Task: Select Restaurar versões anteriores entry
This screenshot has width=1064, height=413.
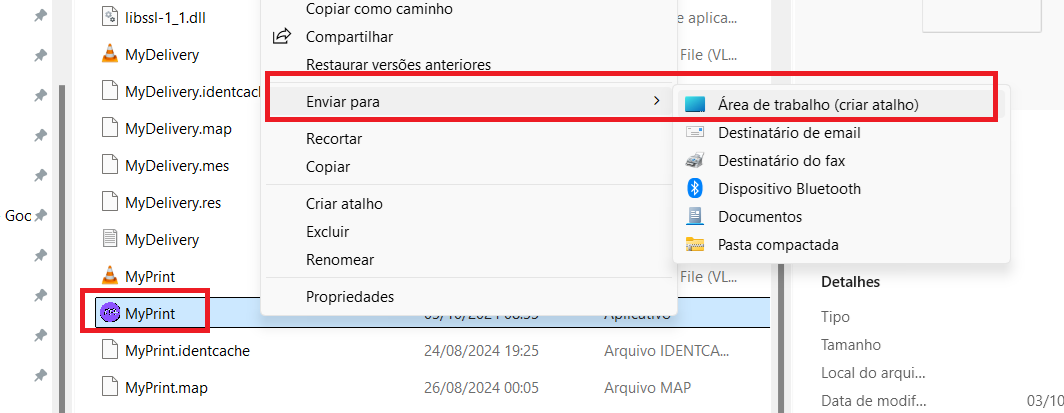Action: 398,65
